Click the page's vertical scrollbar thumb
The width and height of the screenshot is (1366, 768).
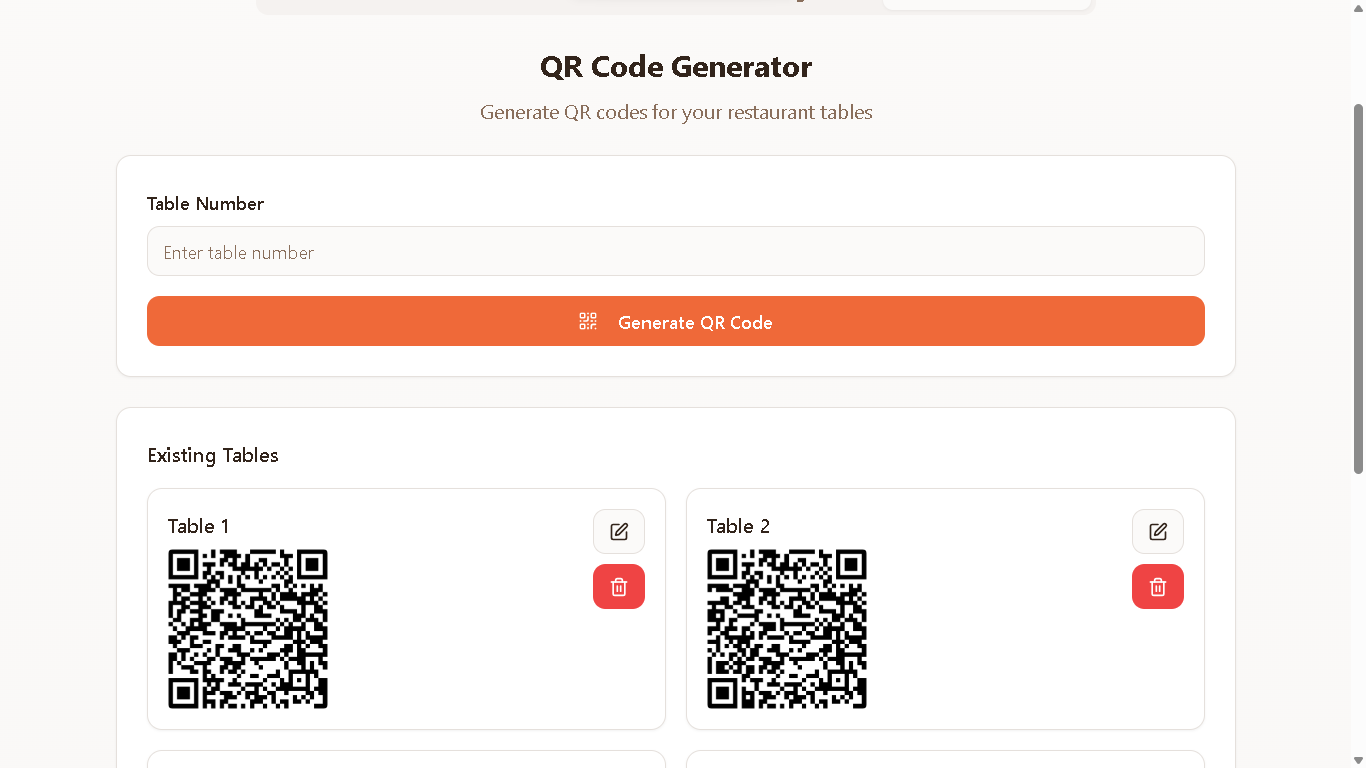pos(1358,288)
